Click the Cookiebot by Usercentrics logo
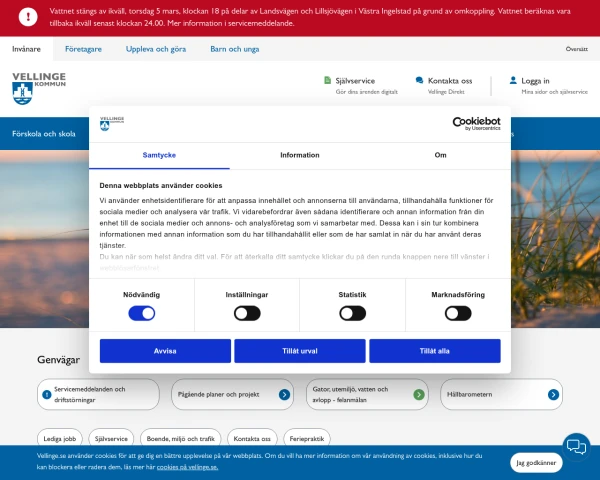Viewport: 600px width, 480px height. pyautogui.click(x=476, y=122)
